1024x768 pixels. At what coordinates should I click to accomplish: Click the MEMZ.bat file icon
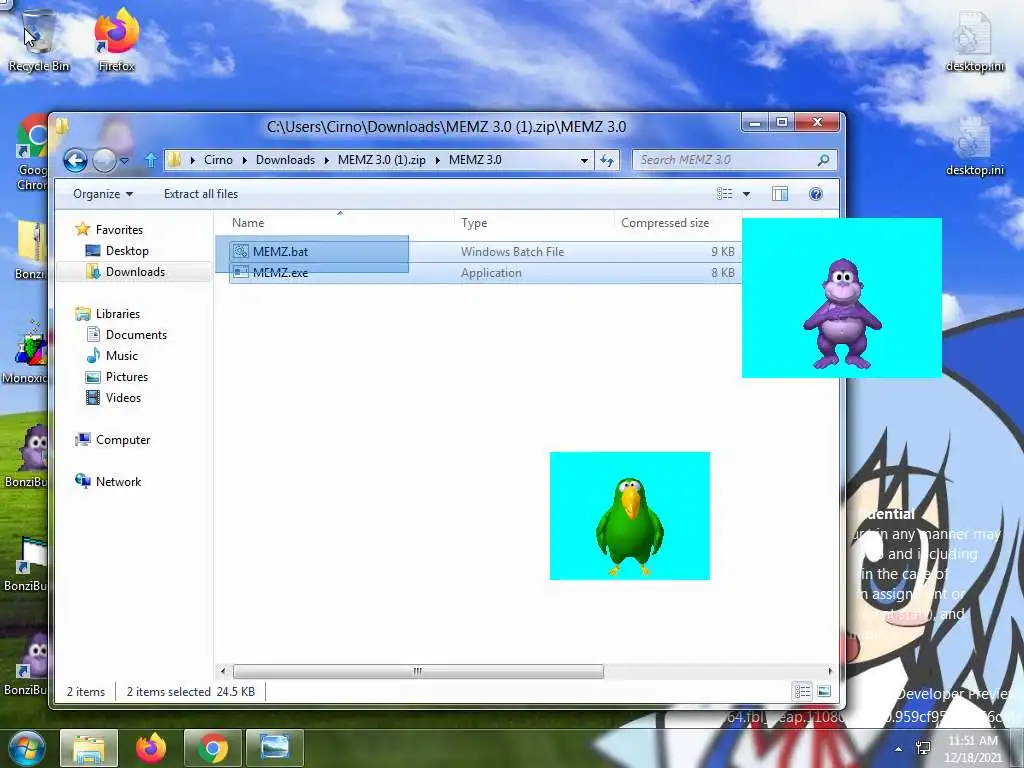click(x=241, y=251)
